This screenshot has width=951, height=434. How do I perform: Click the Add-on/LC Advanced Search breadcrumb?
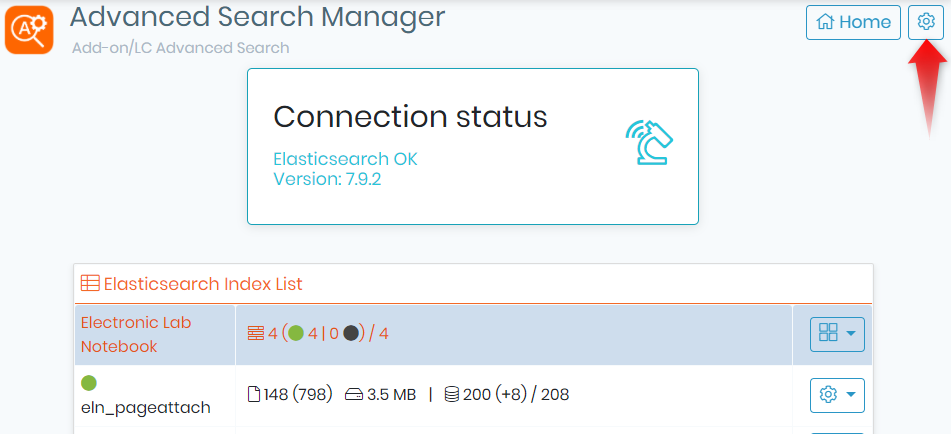click(x=181, y=47)
